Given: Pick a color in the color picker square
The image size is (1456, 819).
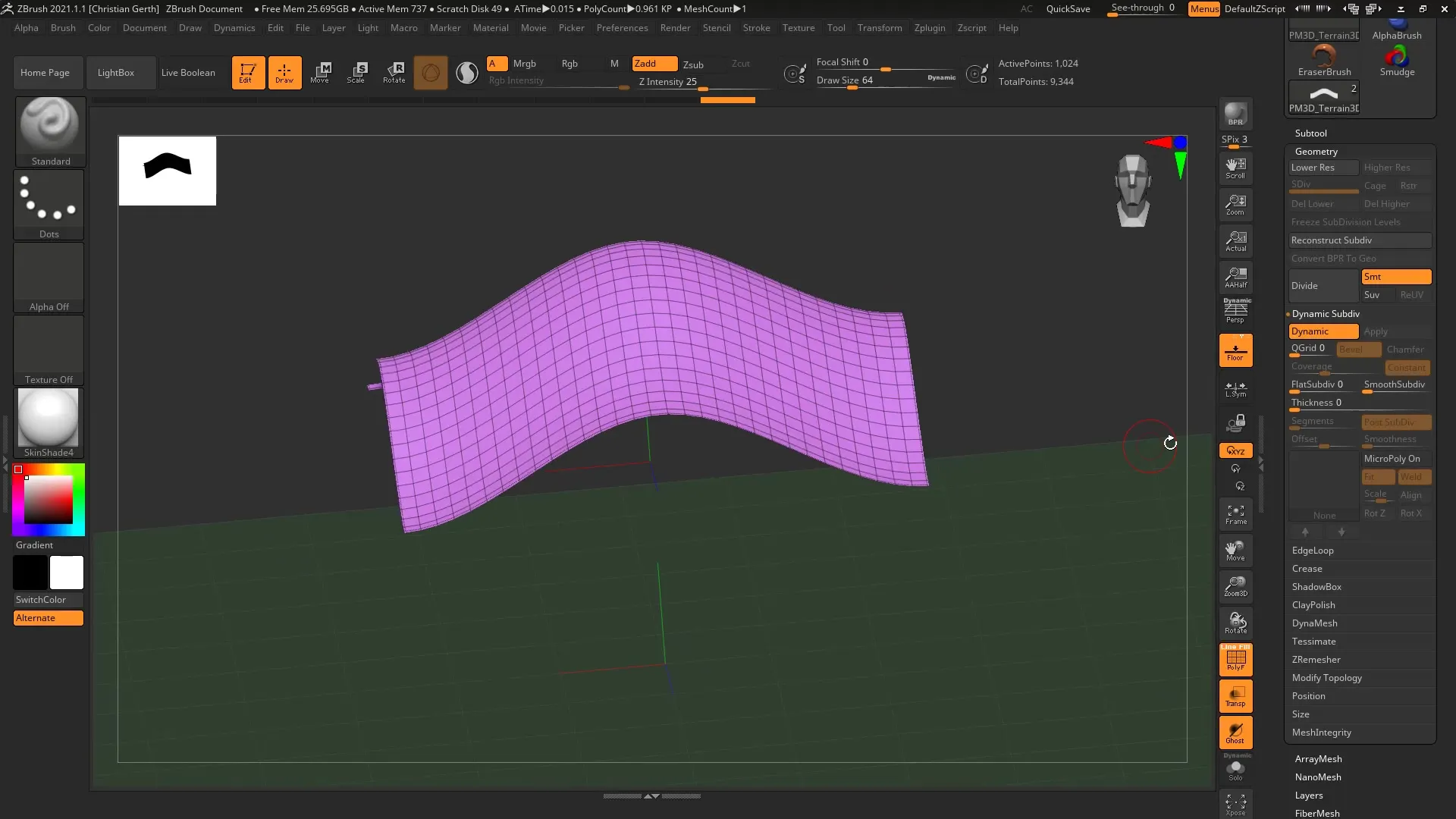Looking at the screenshot, I should (49, 500).
